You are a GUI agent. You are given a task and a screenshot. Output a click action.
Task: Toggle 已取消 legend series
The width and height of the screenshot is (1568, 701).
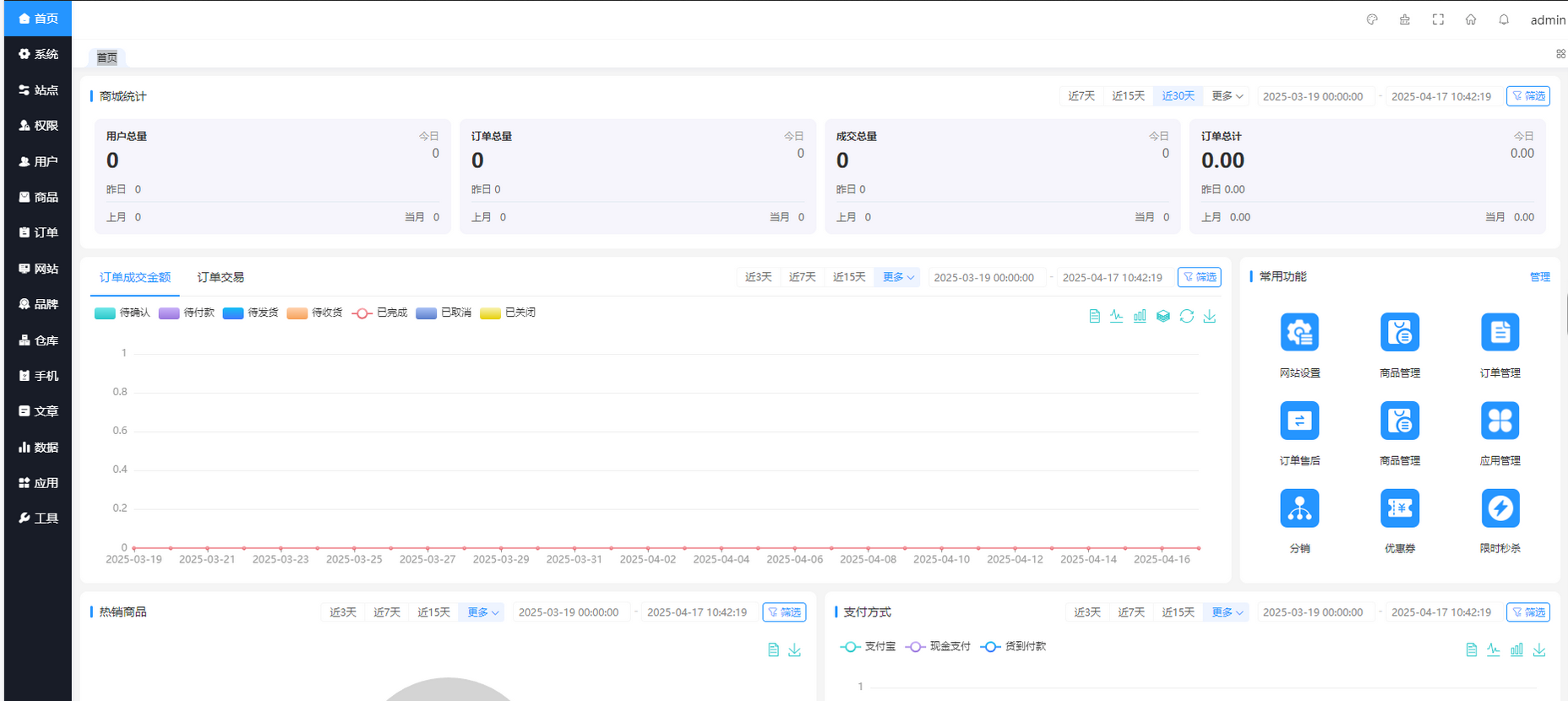click(x=444, y=312)
